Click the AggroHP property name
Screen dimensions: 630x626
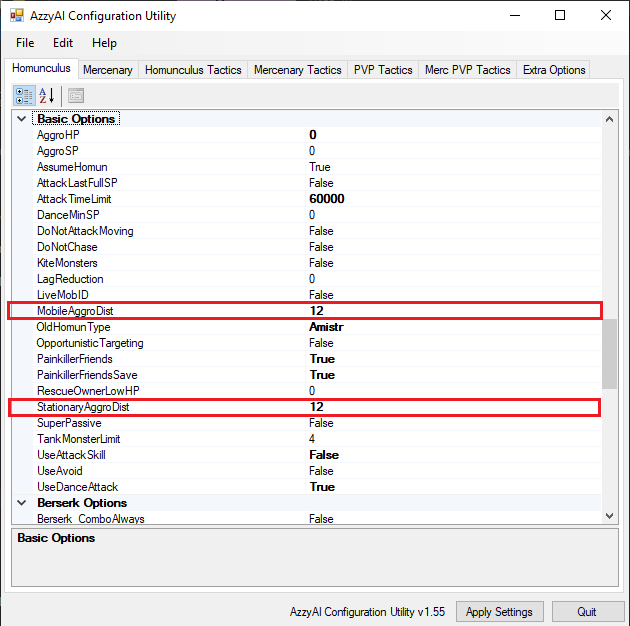[x=58, y=135]
